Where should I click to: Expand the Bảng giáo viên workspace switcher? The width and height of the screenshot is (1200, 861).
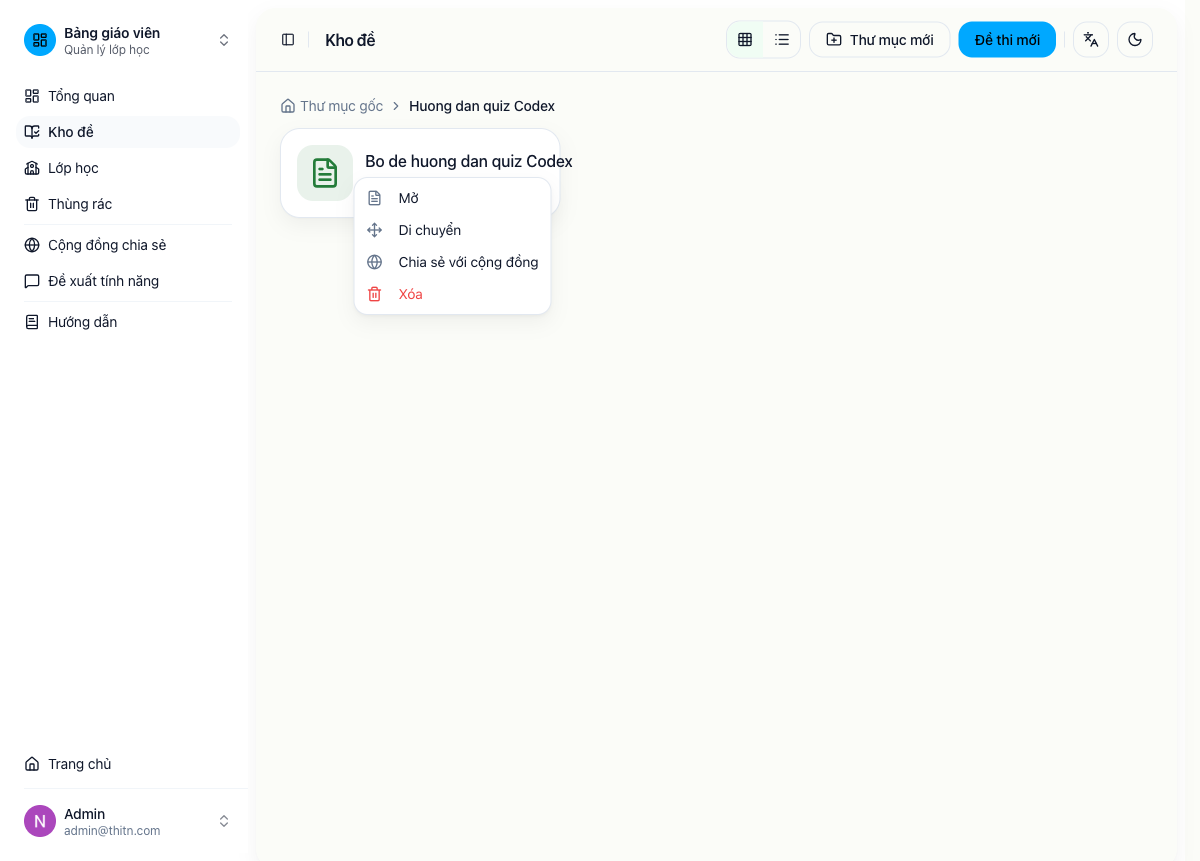224,40
